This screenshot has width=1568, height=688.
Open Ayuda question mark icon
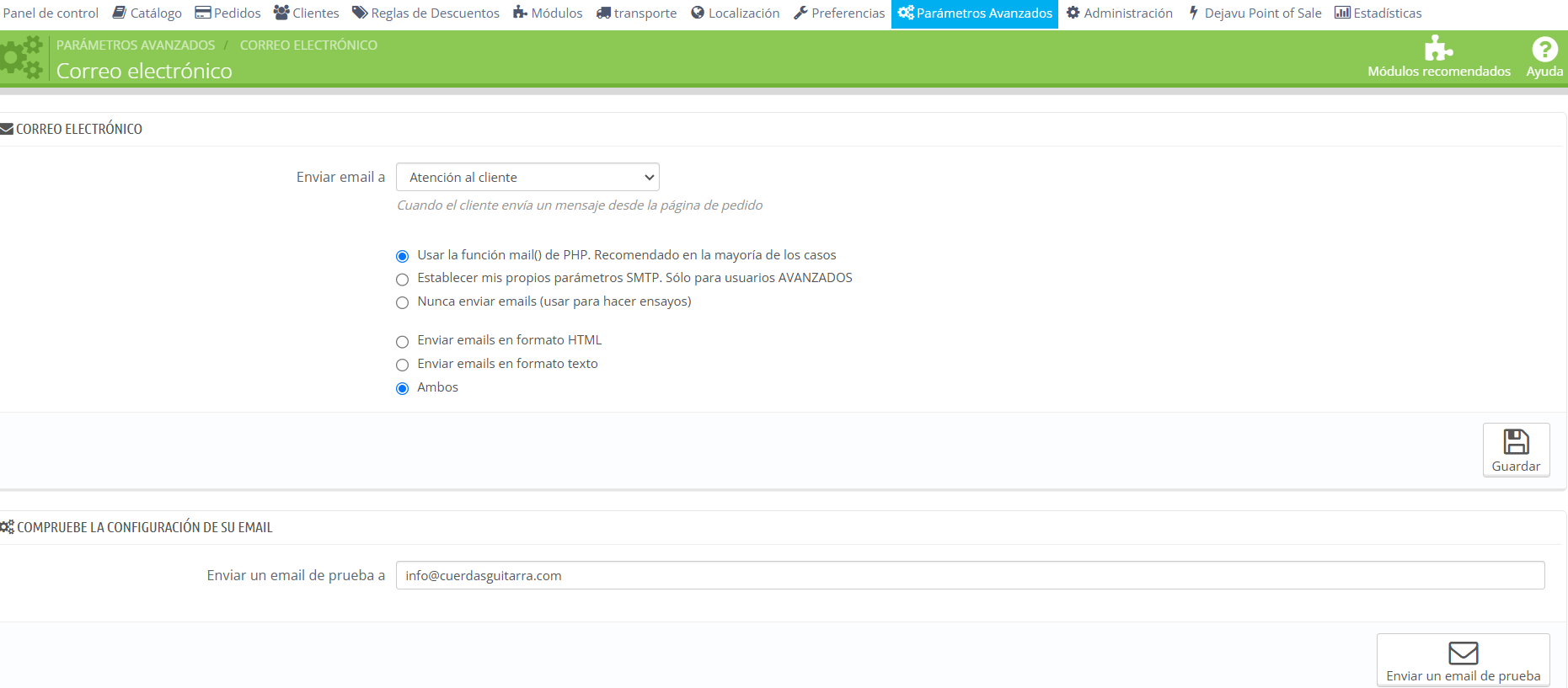[x=1544, y=49]
